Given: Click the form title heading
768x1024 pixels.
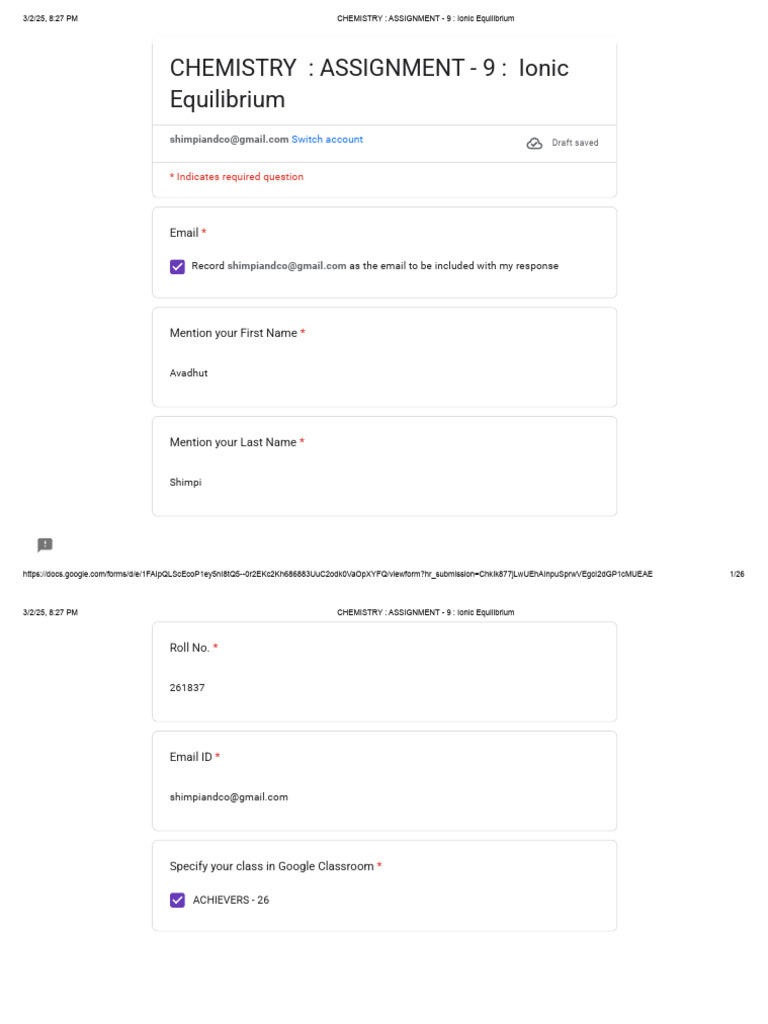Looking at the screenshot, I should point(369,83).
